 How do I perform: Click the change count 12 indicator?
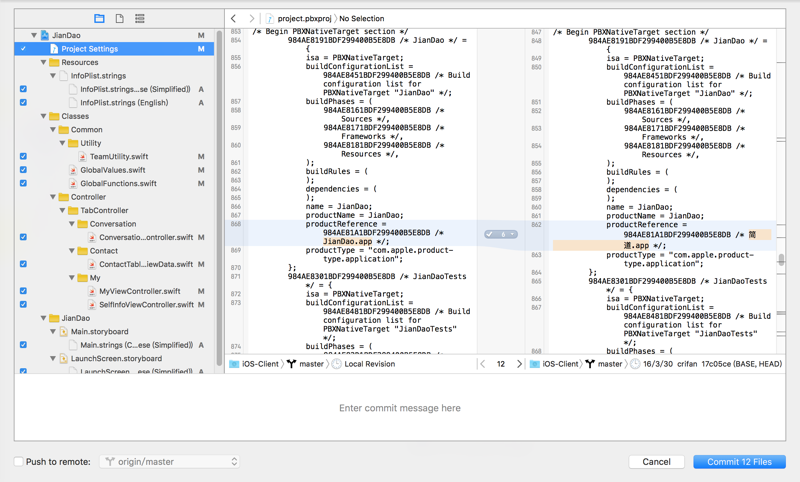click(501, 364)
